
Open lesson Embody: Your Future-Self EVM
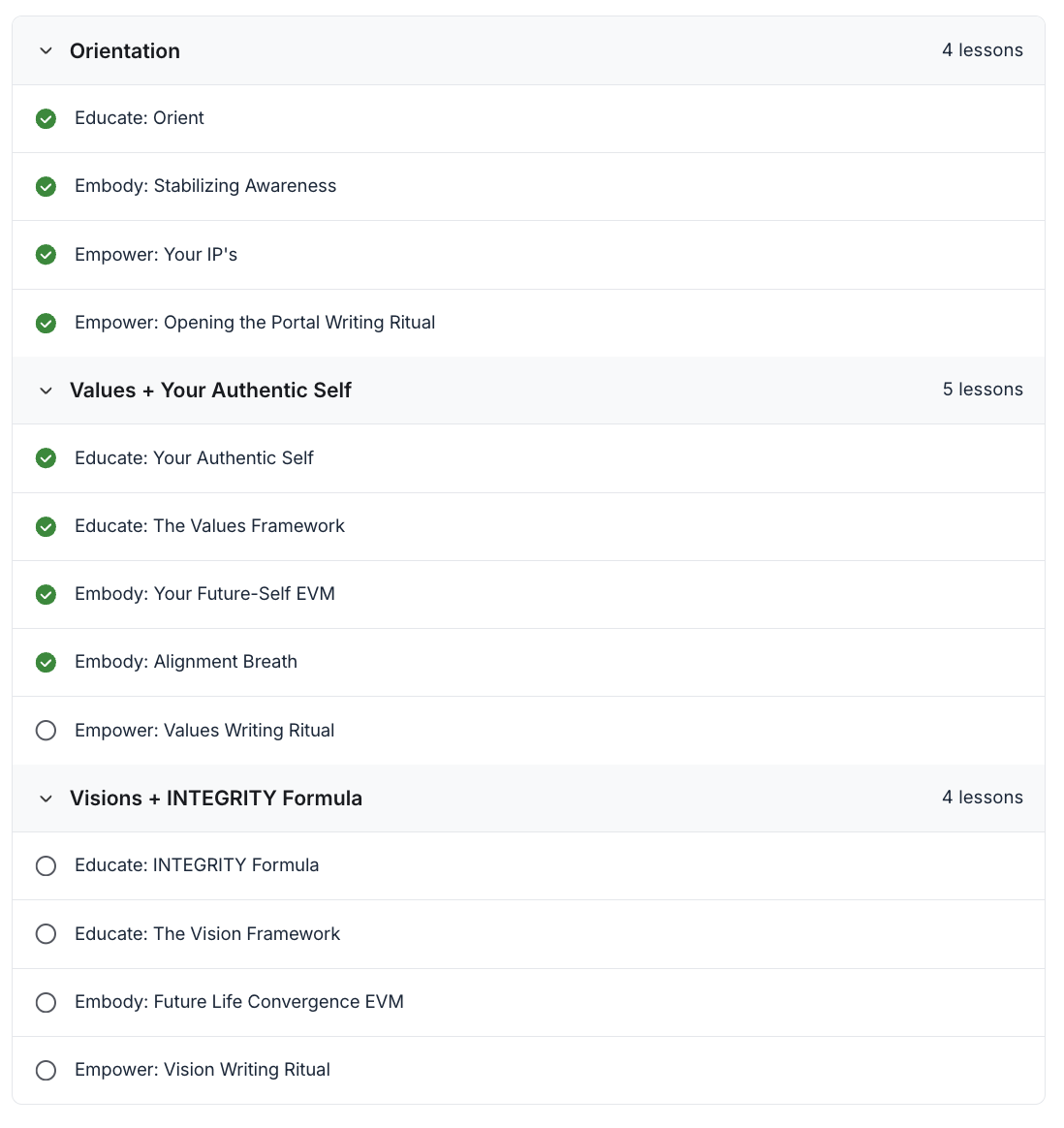[x=205, y=593]
